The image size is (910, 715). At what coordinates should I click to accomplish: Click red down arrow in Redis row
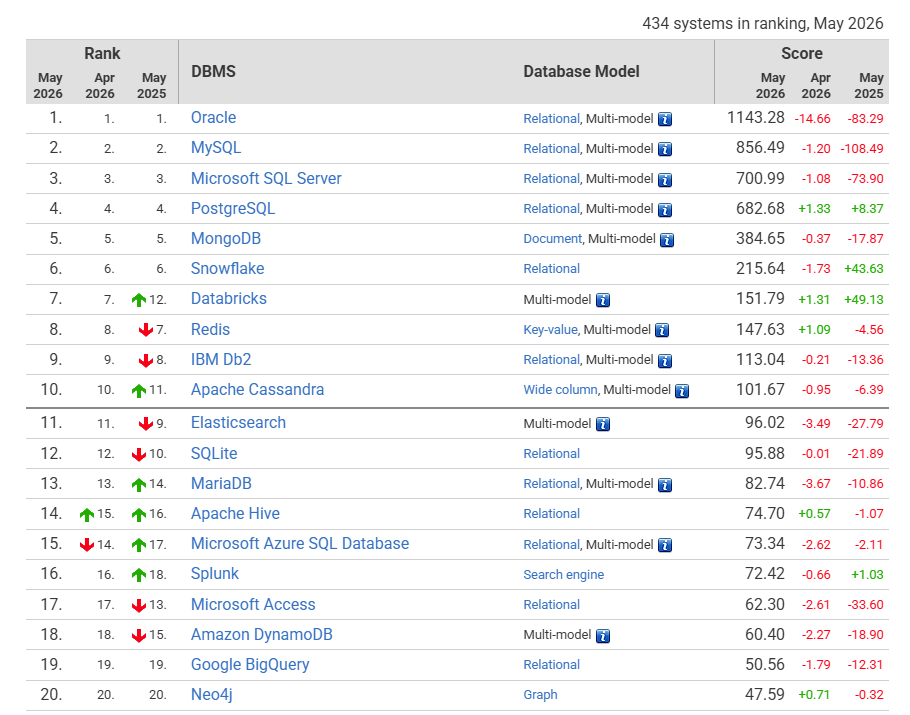pyautogui.click(x=146, y=330)
